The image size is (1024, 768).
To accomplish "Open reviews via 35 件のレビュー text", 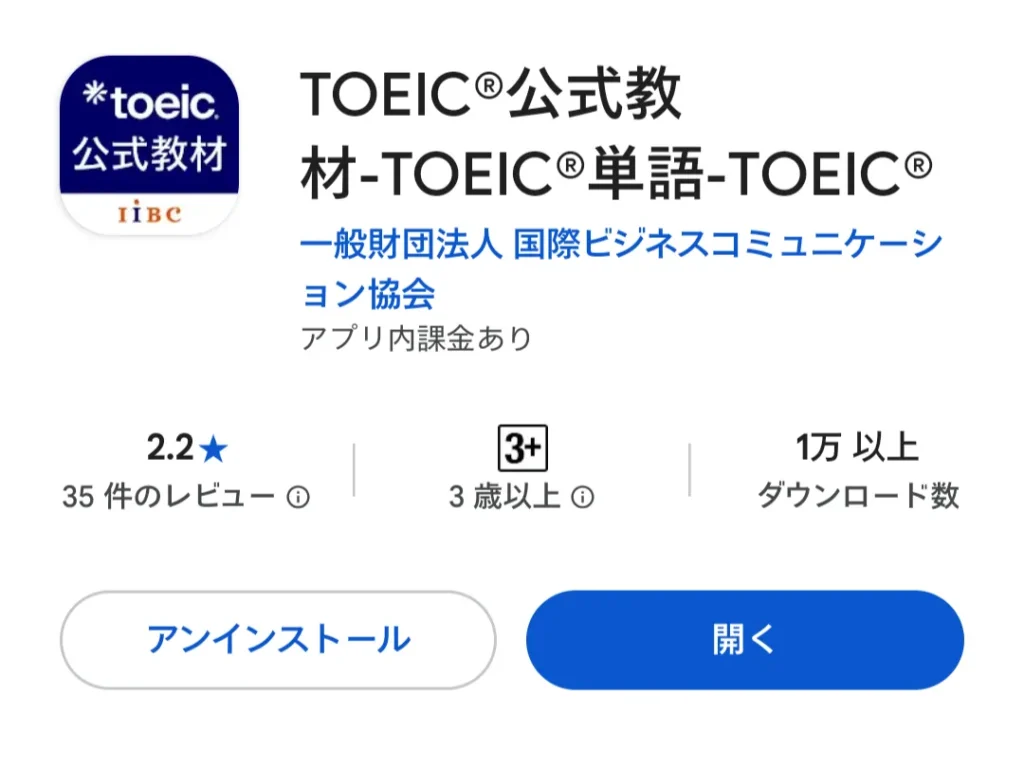I will click(x=168, y=497).
